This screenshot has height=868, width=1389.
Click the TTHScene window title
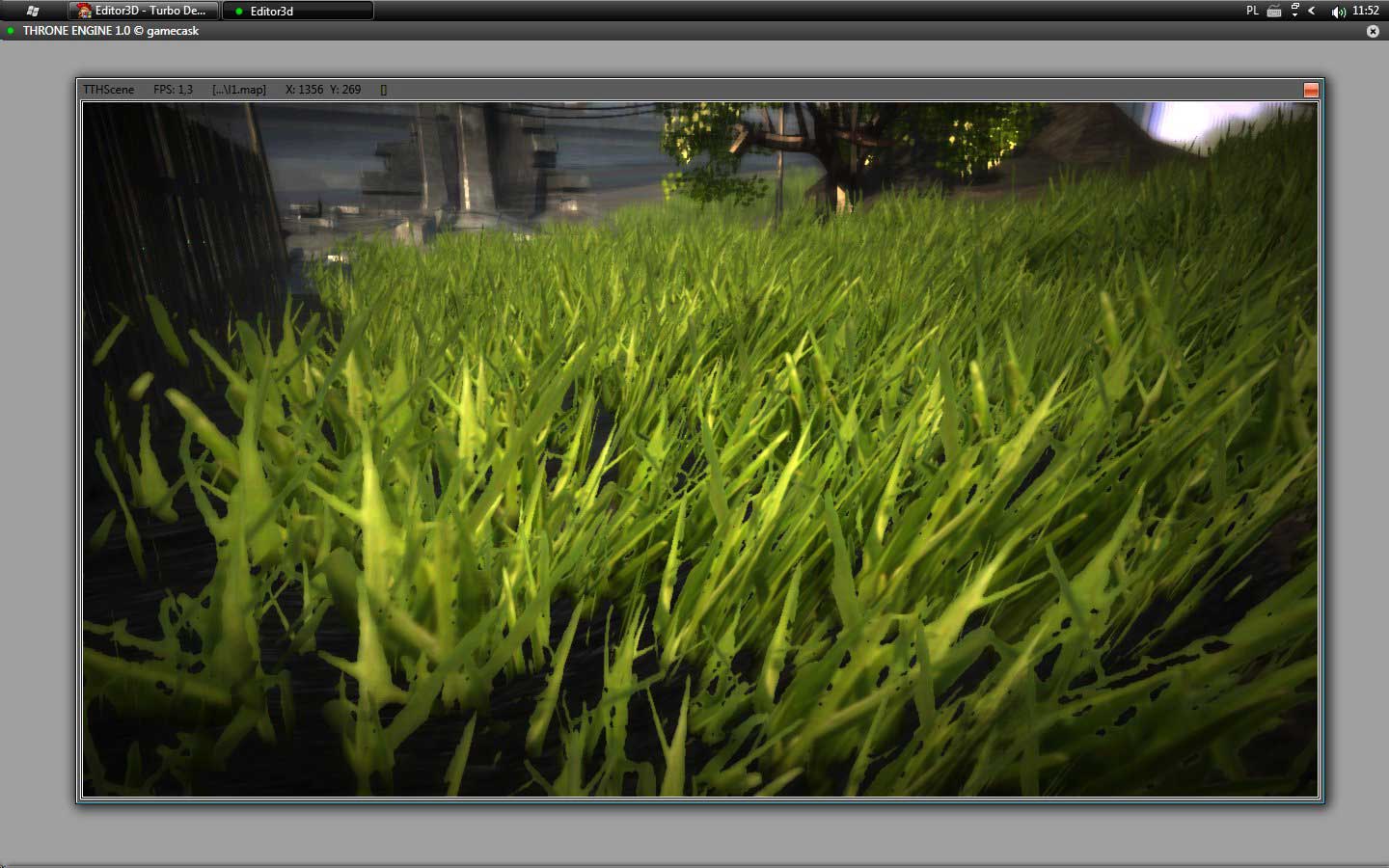click(x=108, y=90)
